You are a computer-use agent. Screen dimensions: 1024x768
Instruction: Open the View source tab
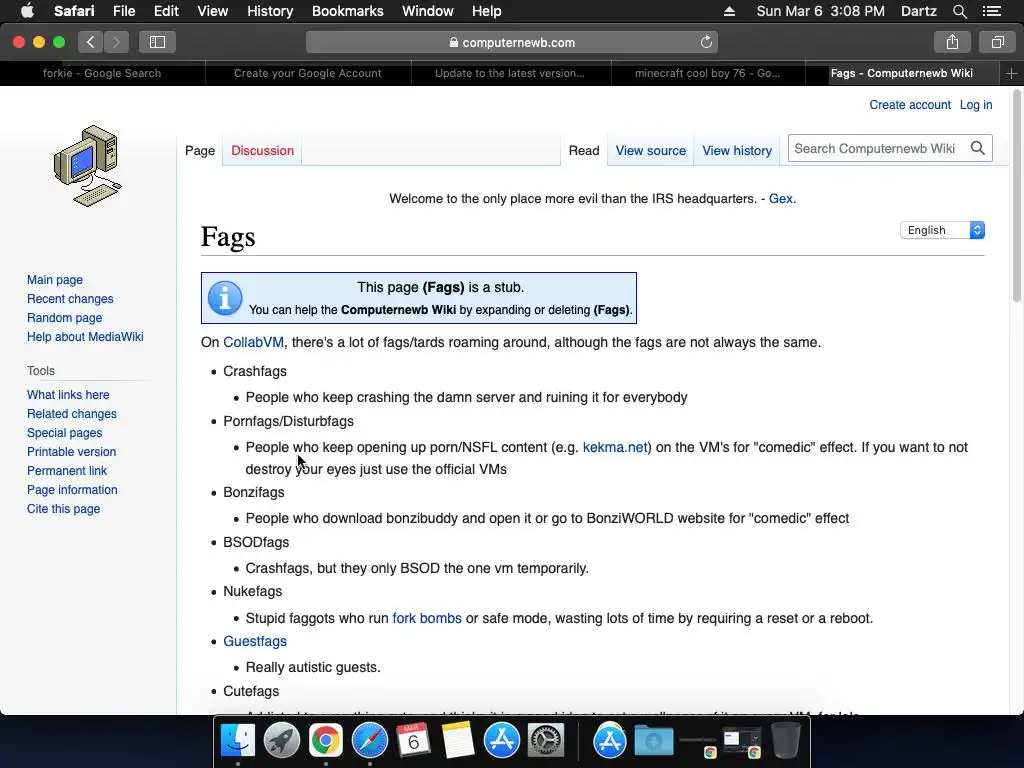coord(650,151)
